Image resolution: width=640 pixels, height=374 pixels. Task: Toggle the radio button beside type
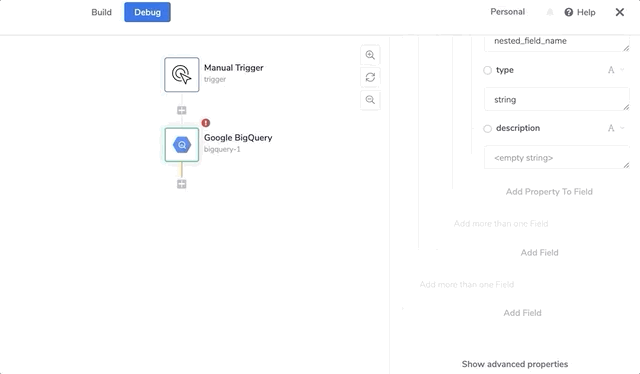(487, 70)
